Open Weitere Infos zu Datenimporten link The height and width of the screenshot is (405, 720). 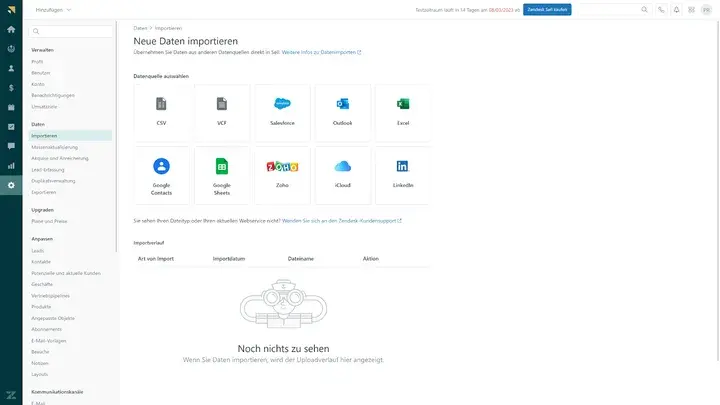tap(321, 52)
